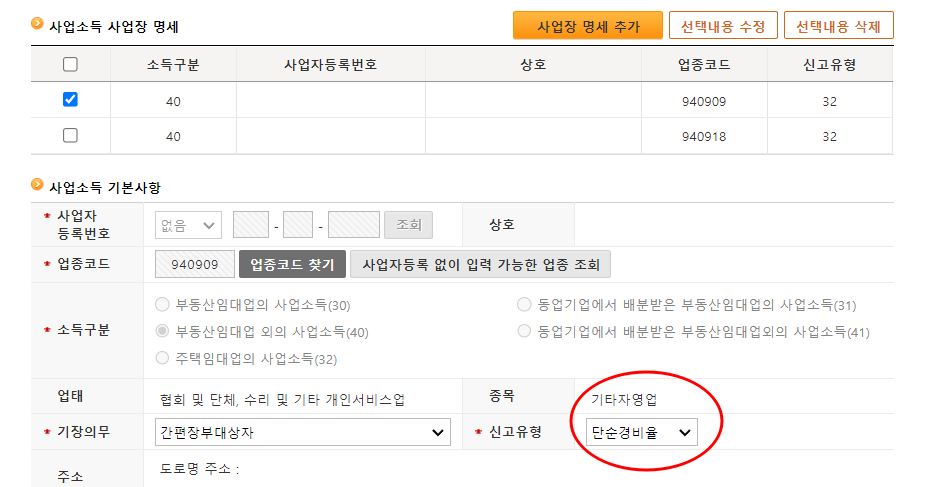
Task: Select 주택임대업의 사업소득(32) radio option
Action: click(163, 357)
